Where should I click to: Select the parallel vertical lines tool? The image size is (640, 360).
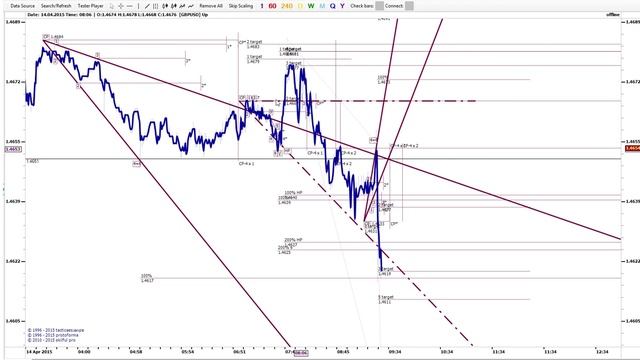pos(156,6)
